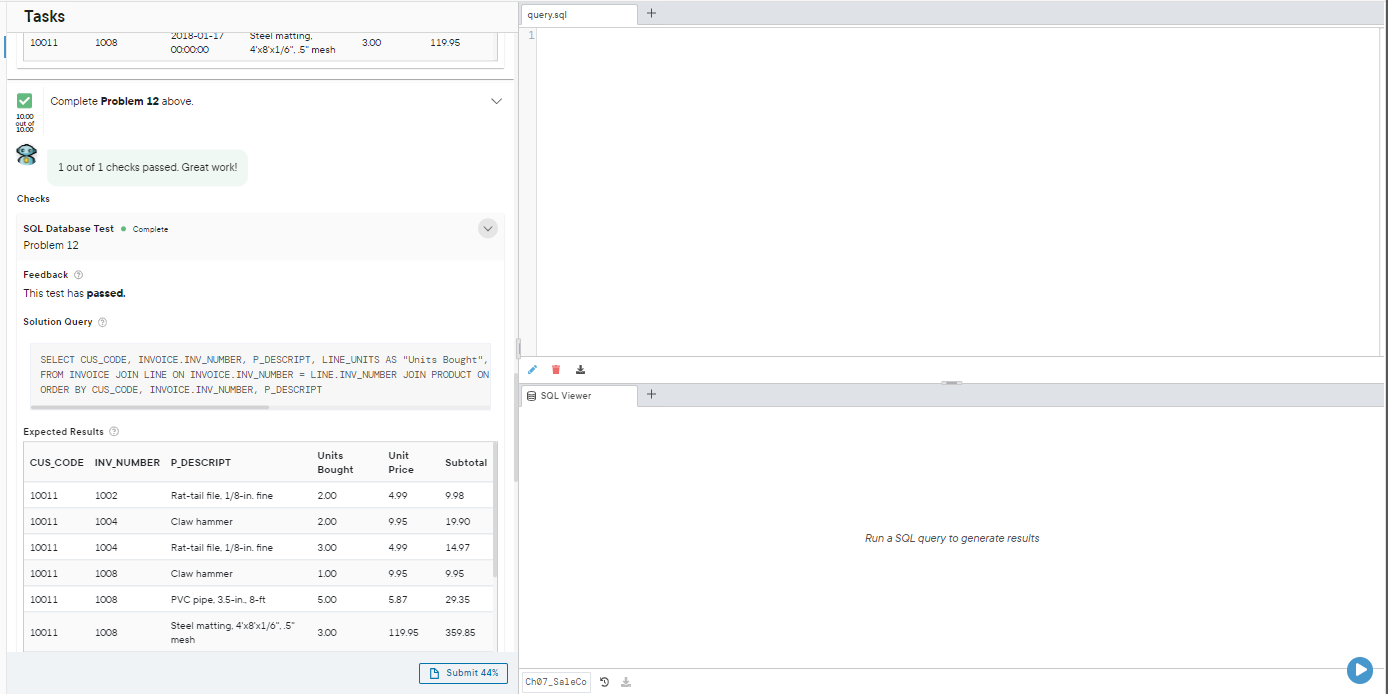Click the Units Bought column header

point(335,462)
